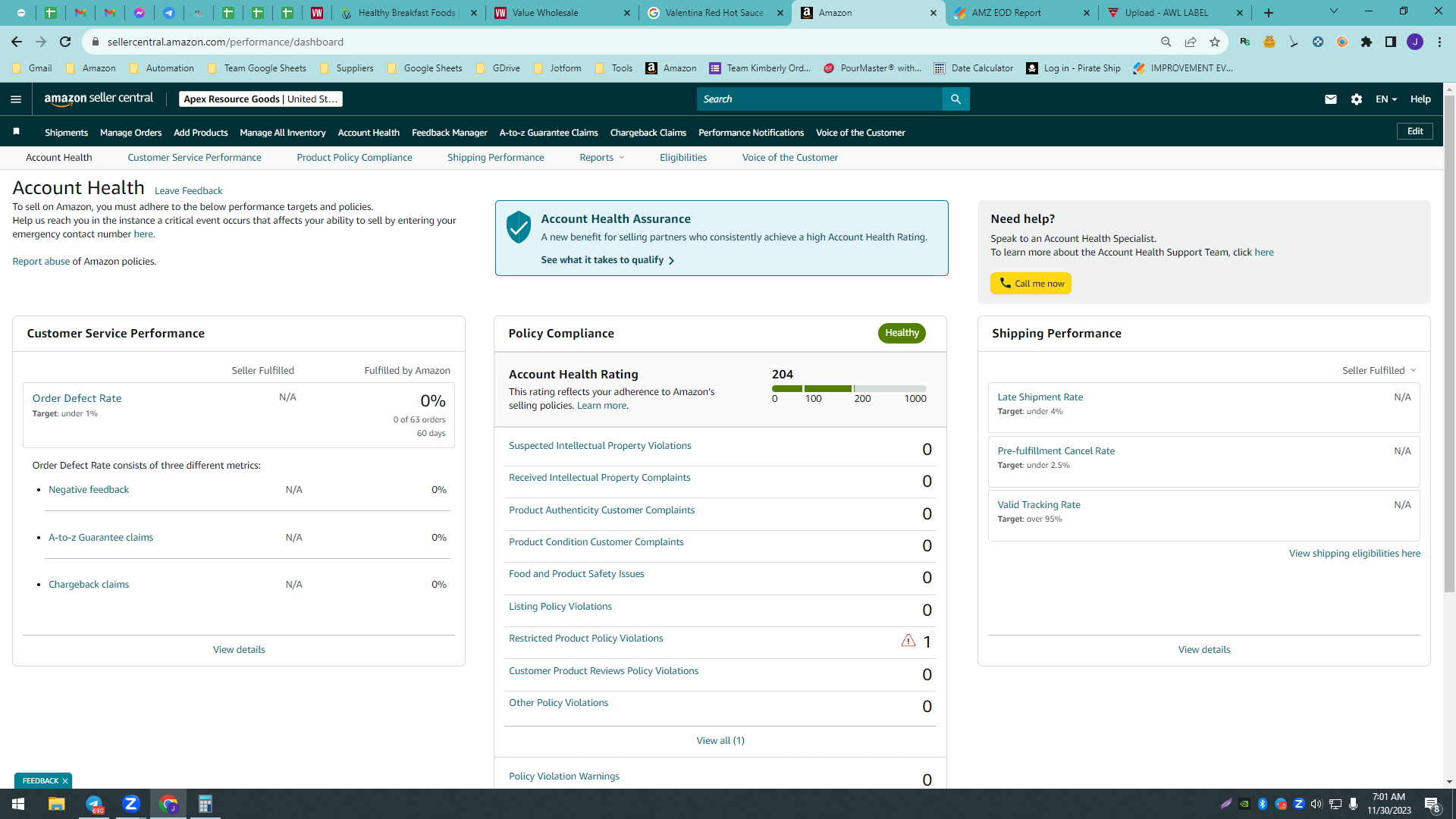Open Telegram from the taskbar
Viewport: 1456px width, 819px height.
94,804
